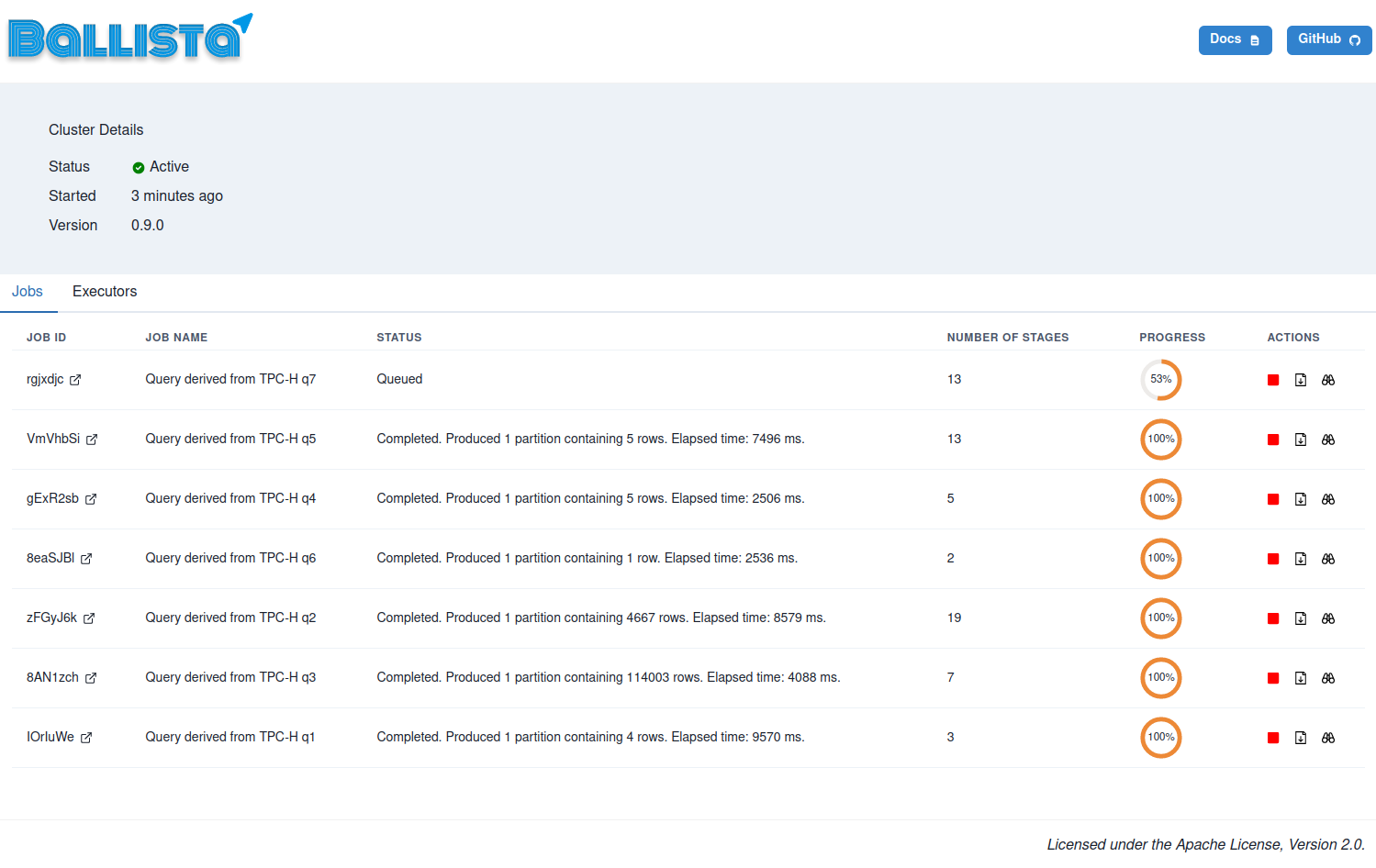Open external link icon next to zFGyJ6k

pyautogui.click(x=89, y=618)
